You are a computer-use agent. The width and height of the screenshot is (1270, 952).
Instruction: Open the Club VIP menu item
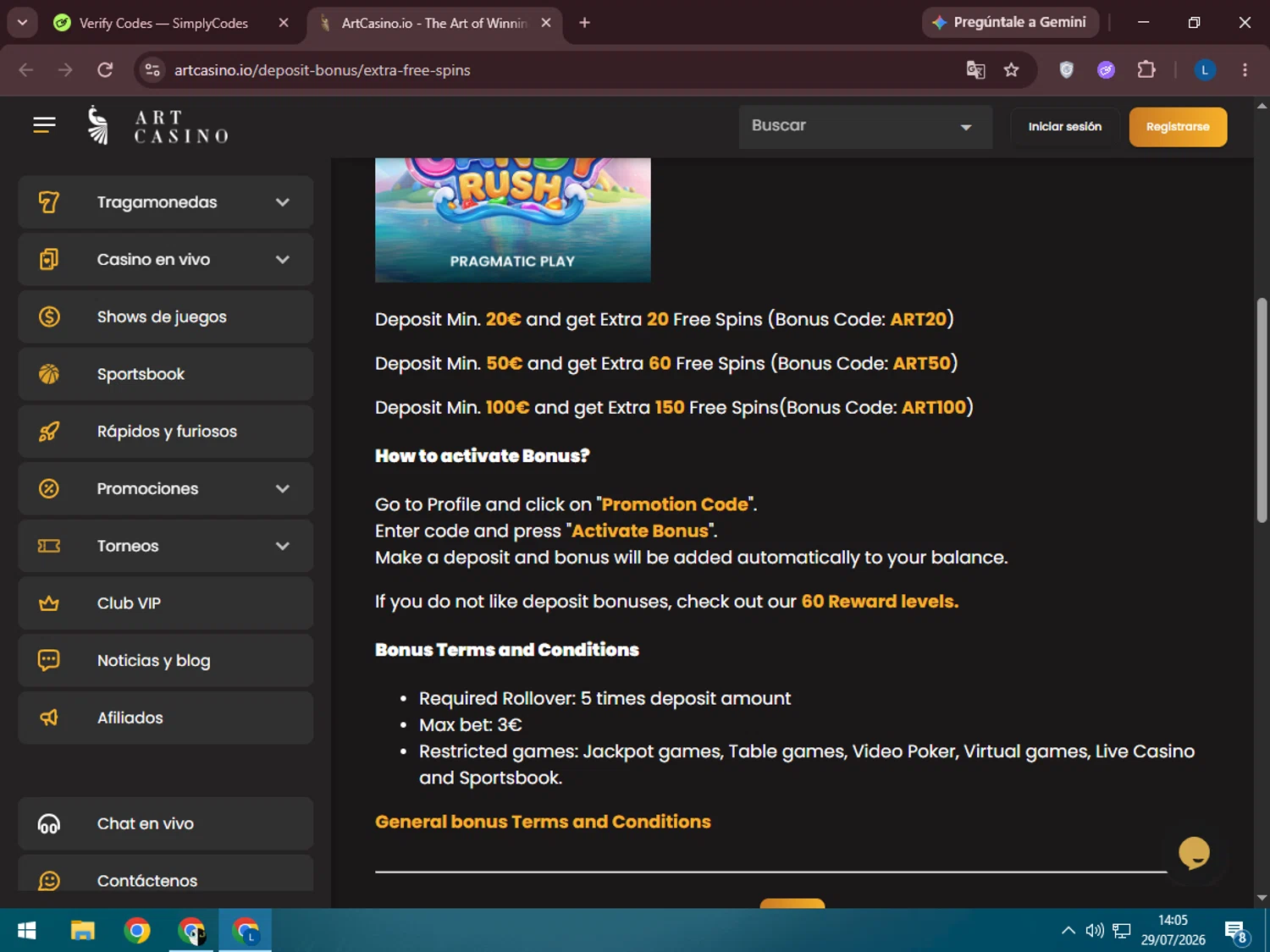point(166,603)
